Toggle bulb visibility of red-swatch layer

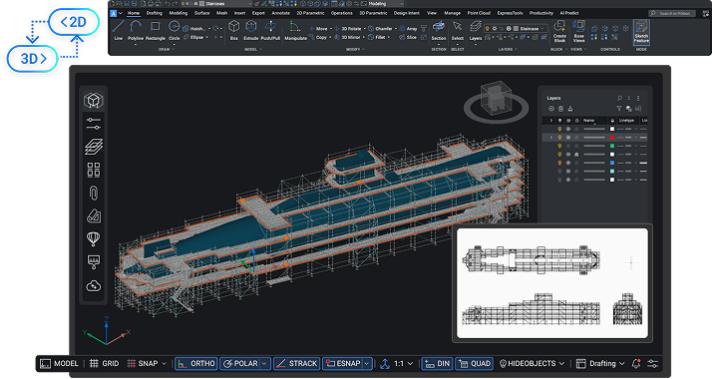pyautogui.click(x=559, y=138)
